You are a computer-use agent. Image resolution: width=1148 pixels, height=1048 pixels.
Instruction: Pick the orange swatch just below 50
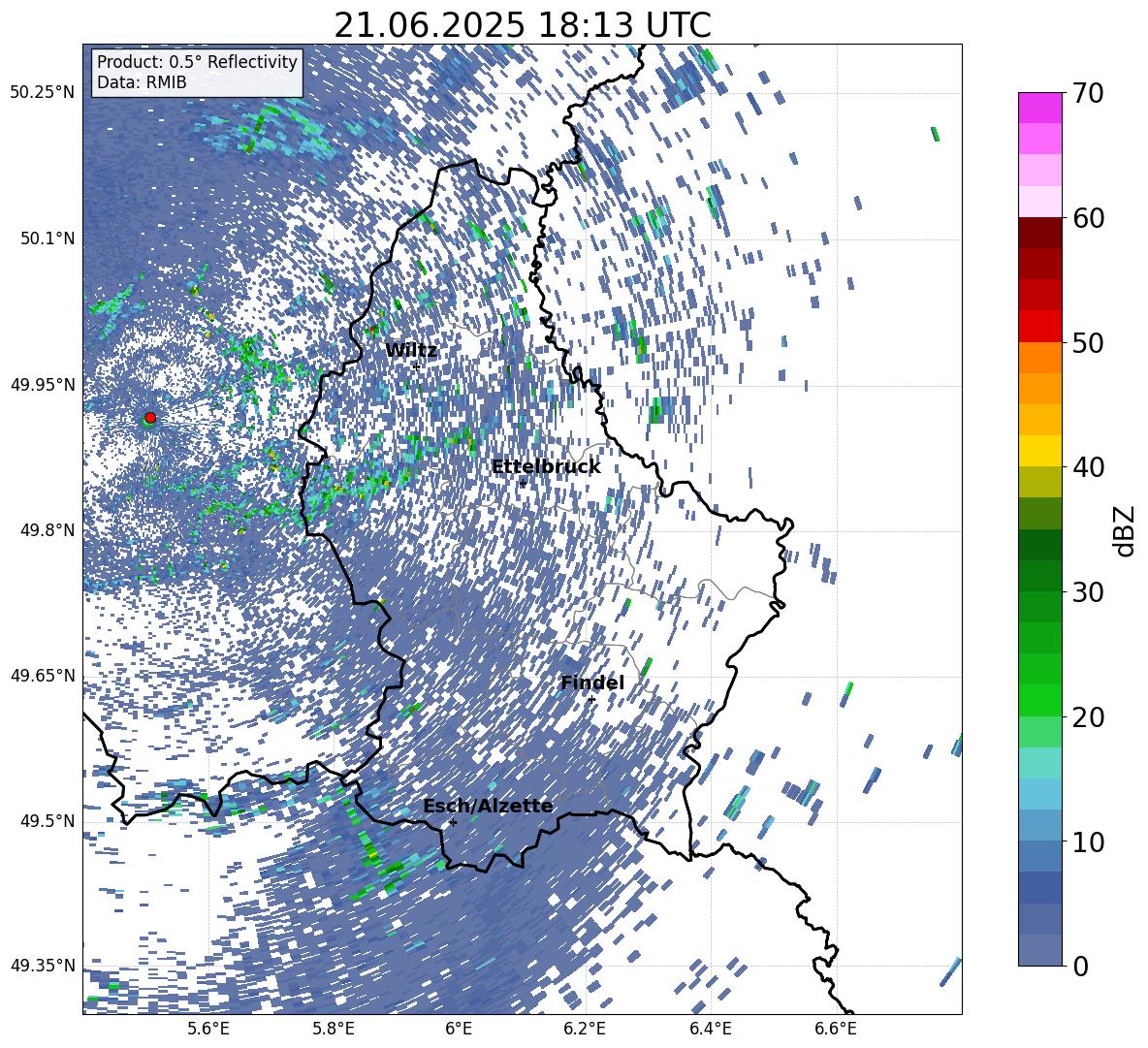[x=1039, y=358]
